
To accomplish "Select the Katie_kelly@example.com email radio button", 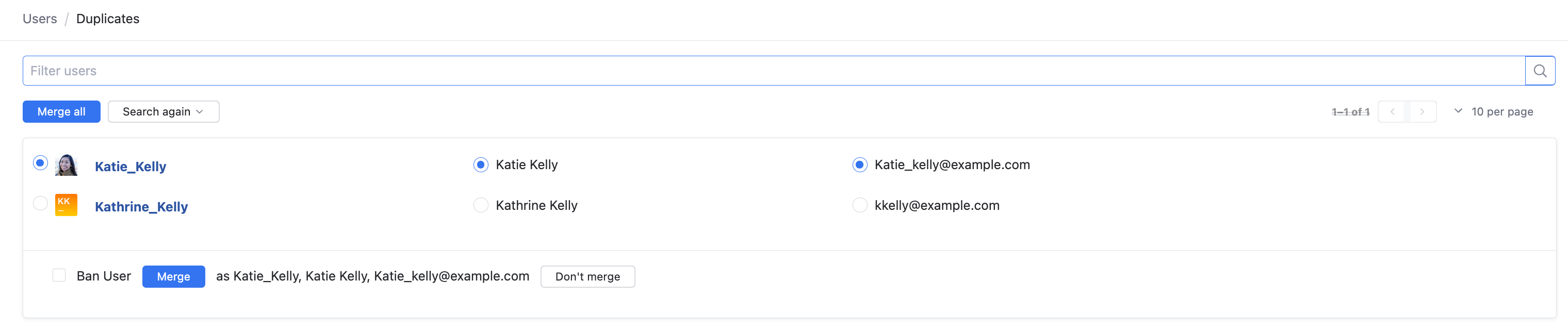I will click(859, 165).
